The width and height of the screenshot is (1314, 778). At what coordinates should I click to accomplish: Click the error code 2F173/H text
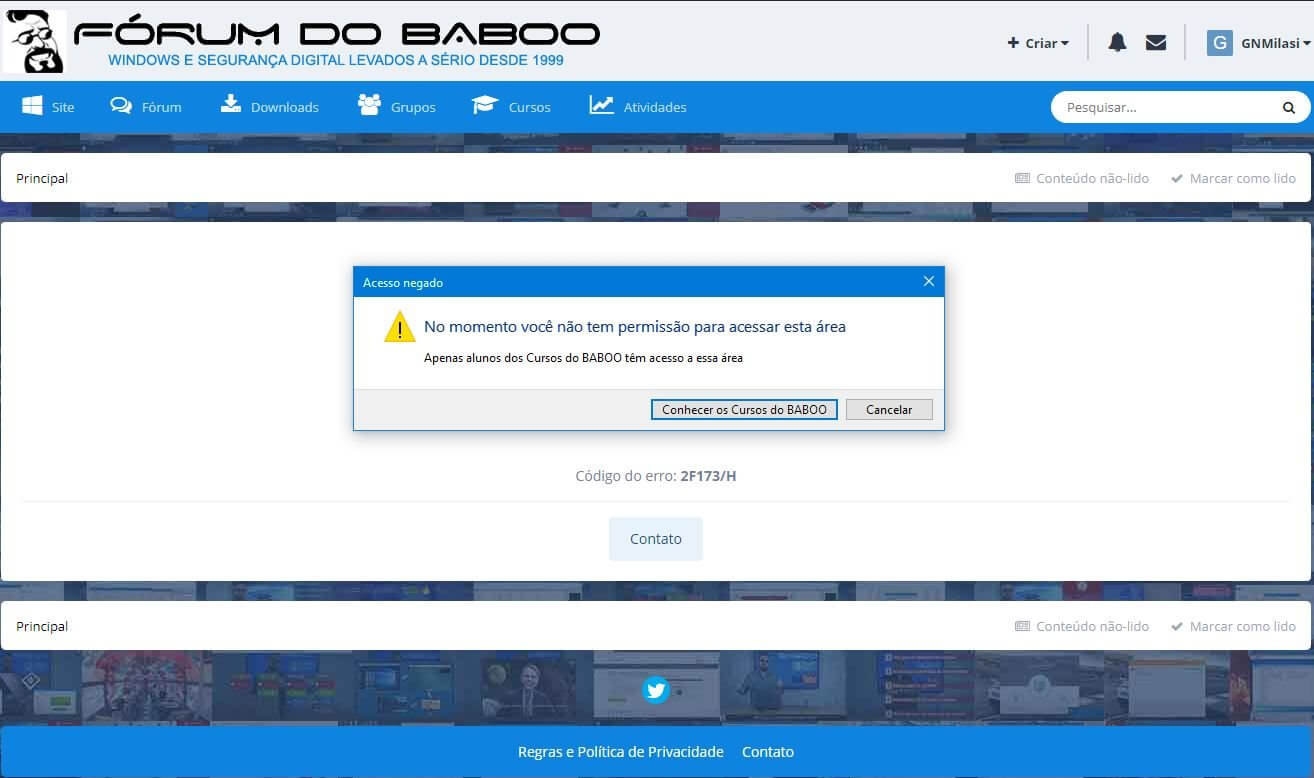(708, 476)
